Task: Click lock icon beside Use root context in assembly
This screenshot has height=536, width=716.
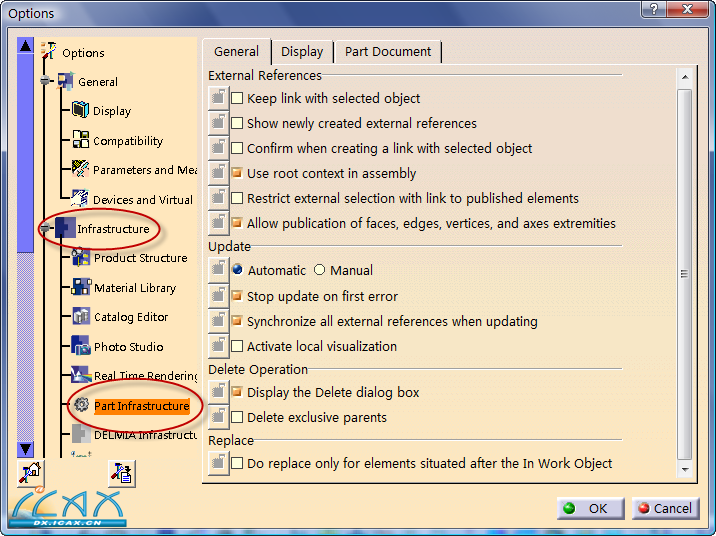Action: tap(218, 173)
